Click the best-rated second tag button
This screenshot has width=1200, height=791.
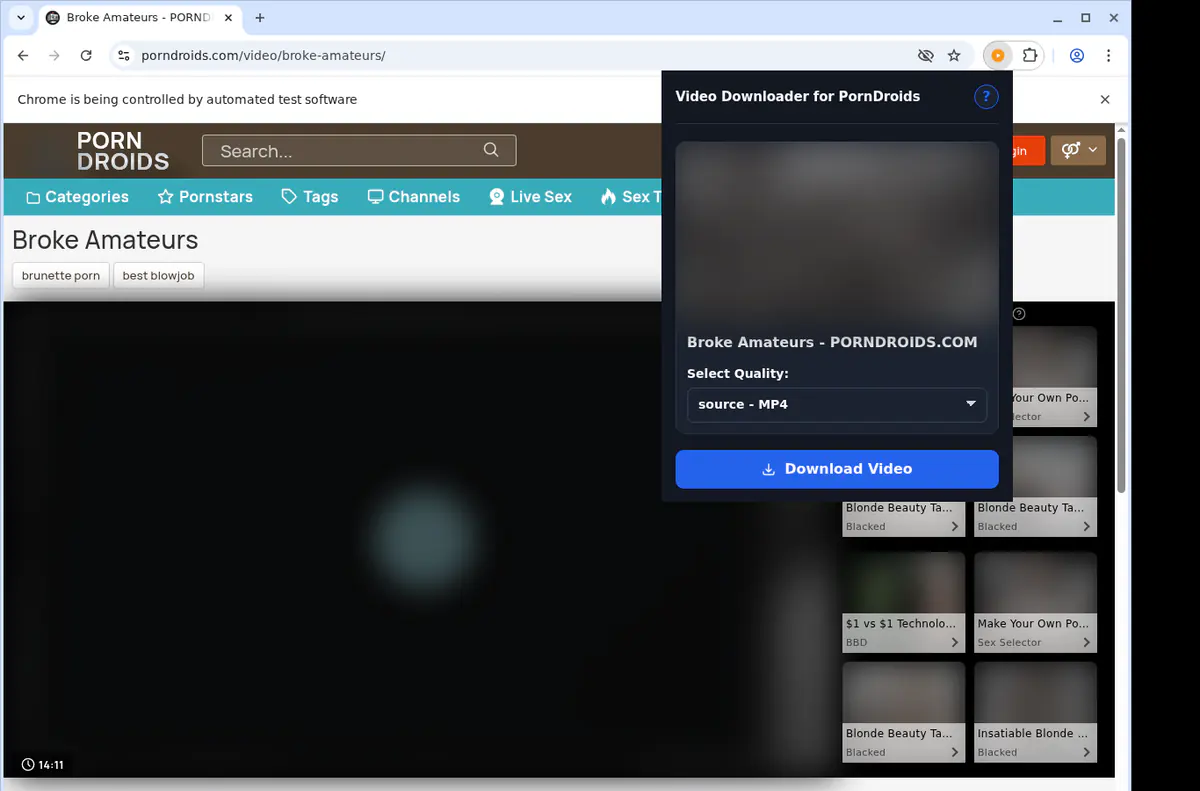[x=158, y=276]
